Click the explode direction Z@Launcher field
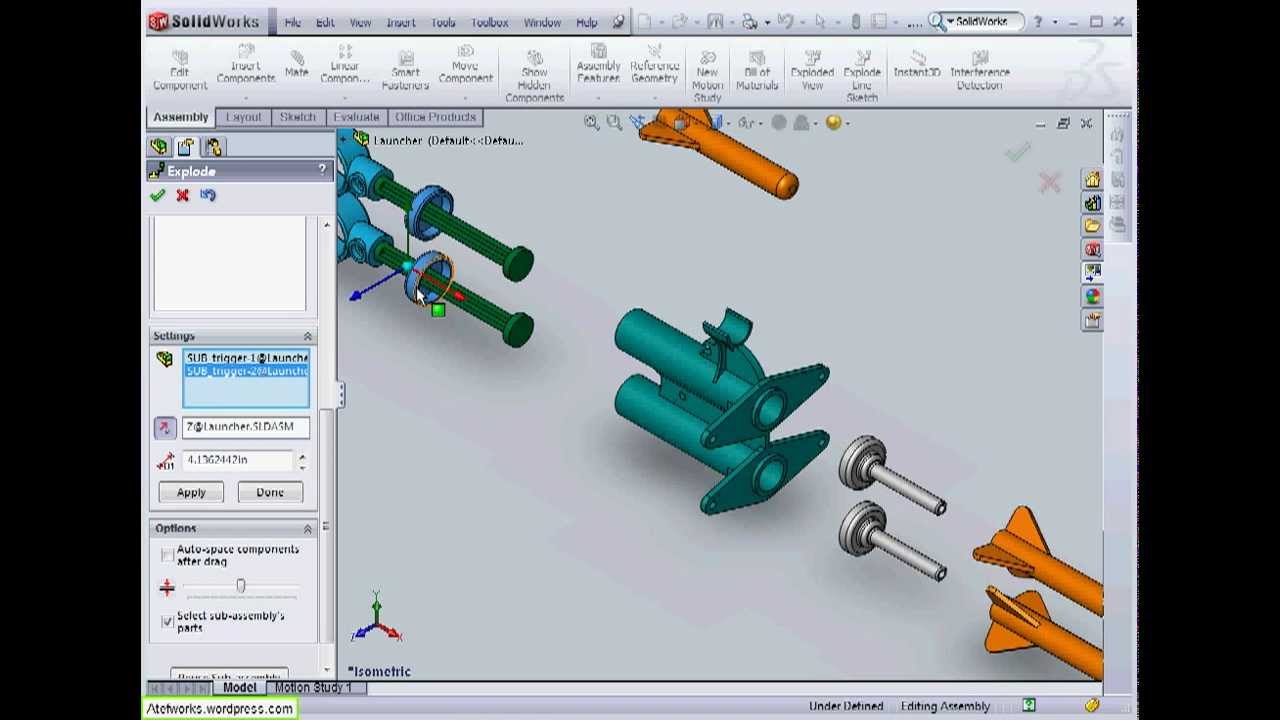Viewport: 1280px width, 720px height. [246, 427]
